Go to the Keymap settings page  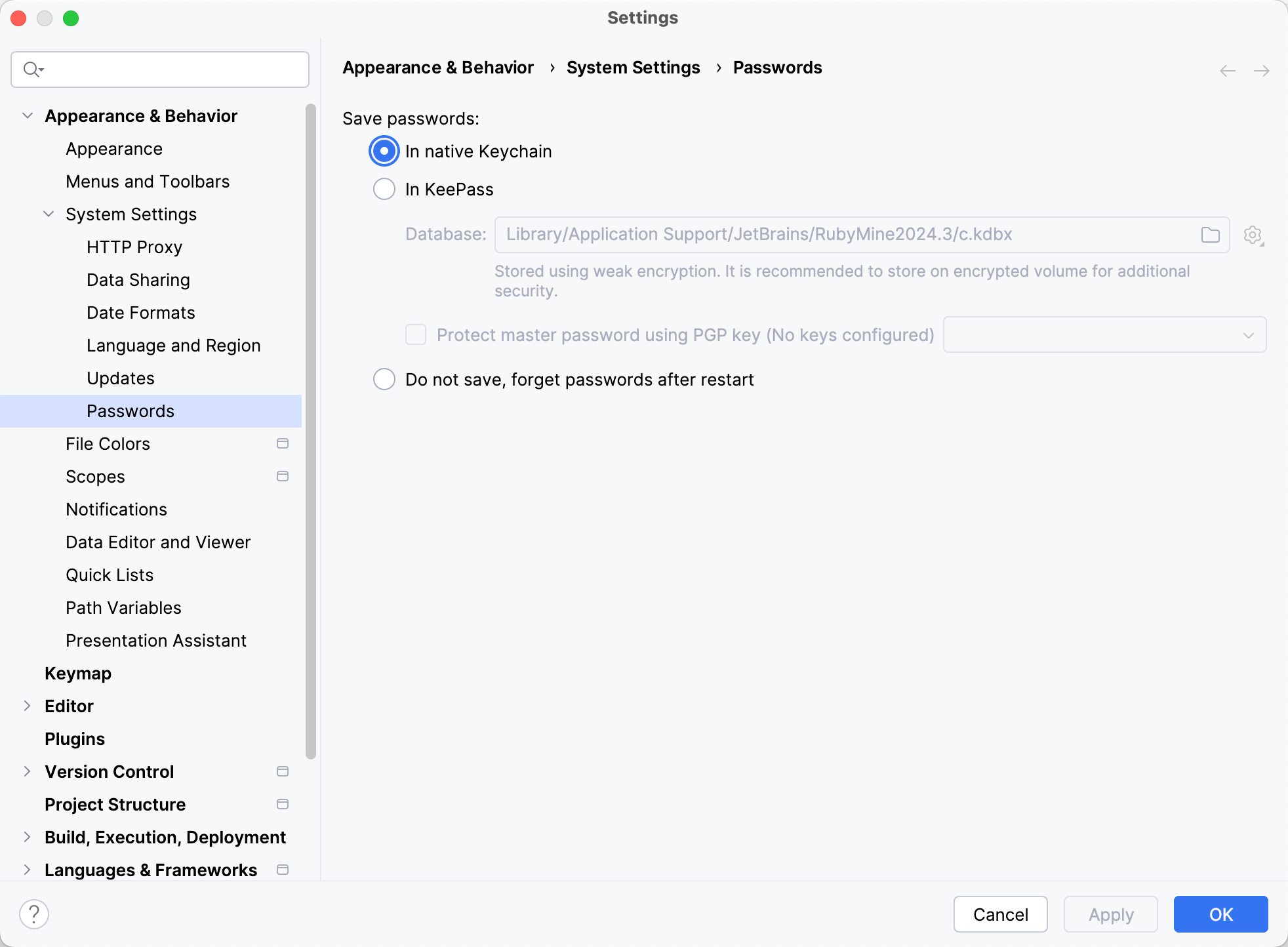tap(77, 674)
